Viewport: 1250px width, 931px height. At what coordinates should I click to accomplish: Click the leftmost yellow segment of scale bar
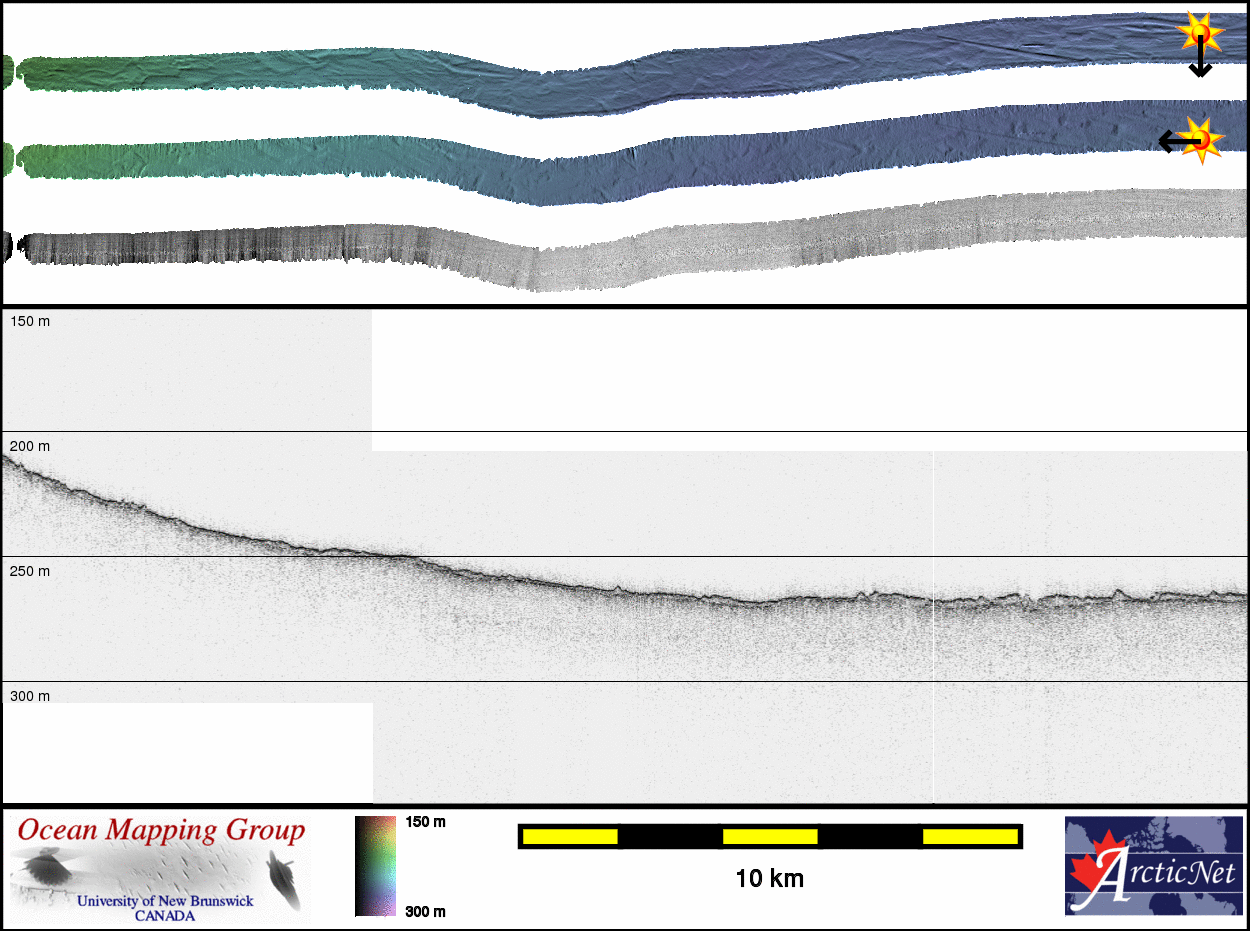click(570, 836)
